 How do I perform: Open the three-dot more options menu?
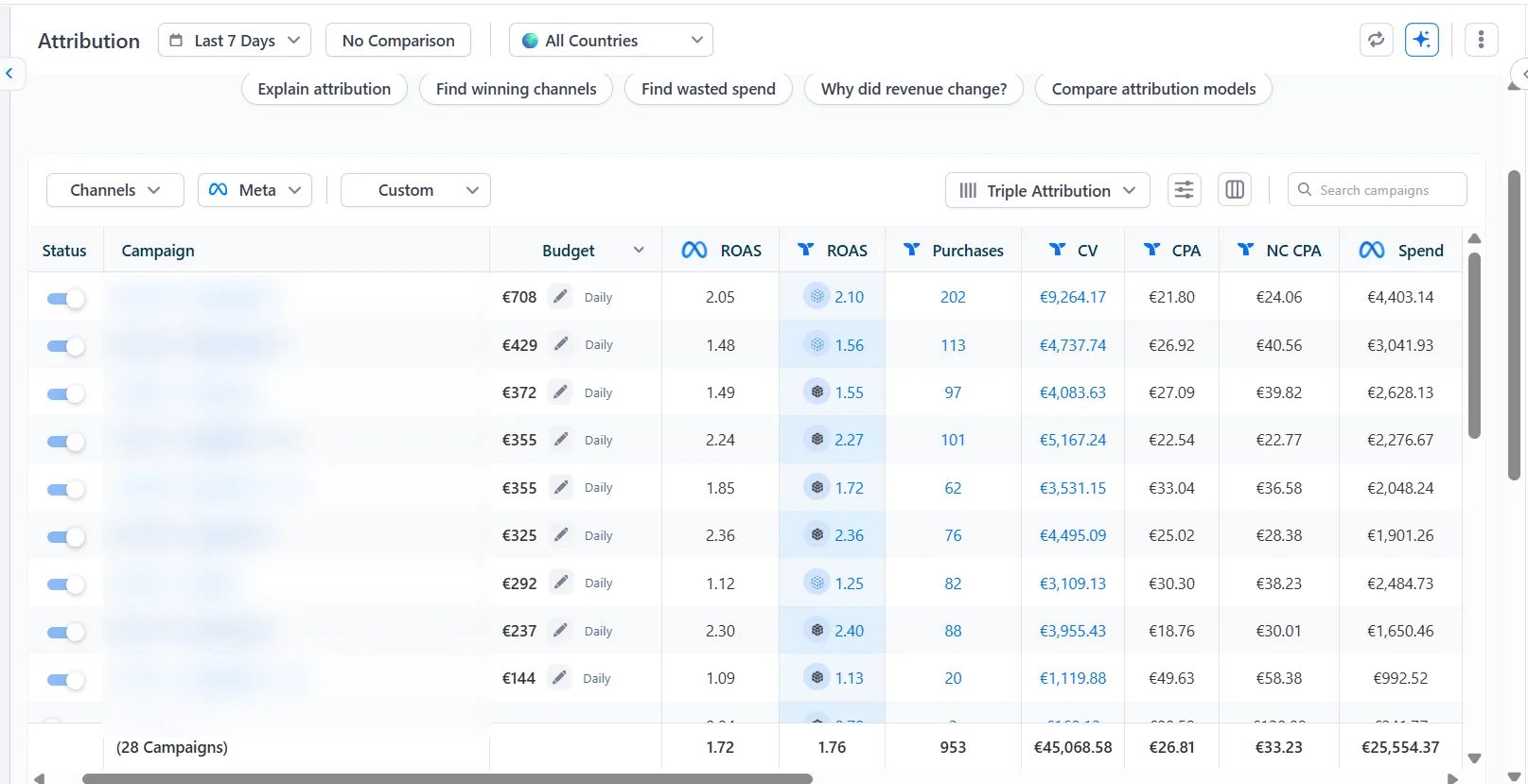pyautogui.click(x=1481, y=40)
